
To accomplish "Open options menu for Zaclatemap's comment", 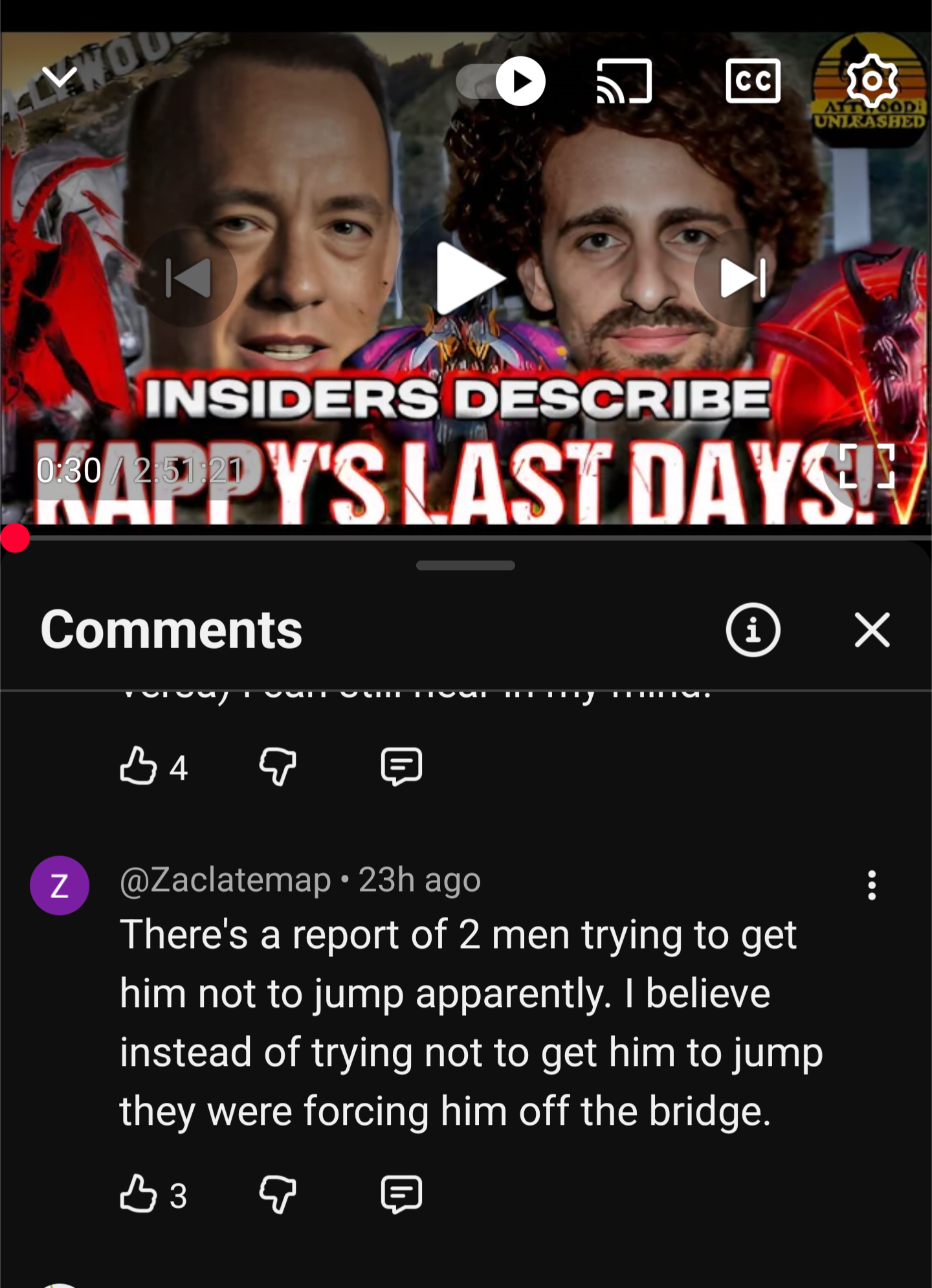I will [872, 885].
